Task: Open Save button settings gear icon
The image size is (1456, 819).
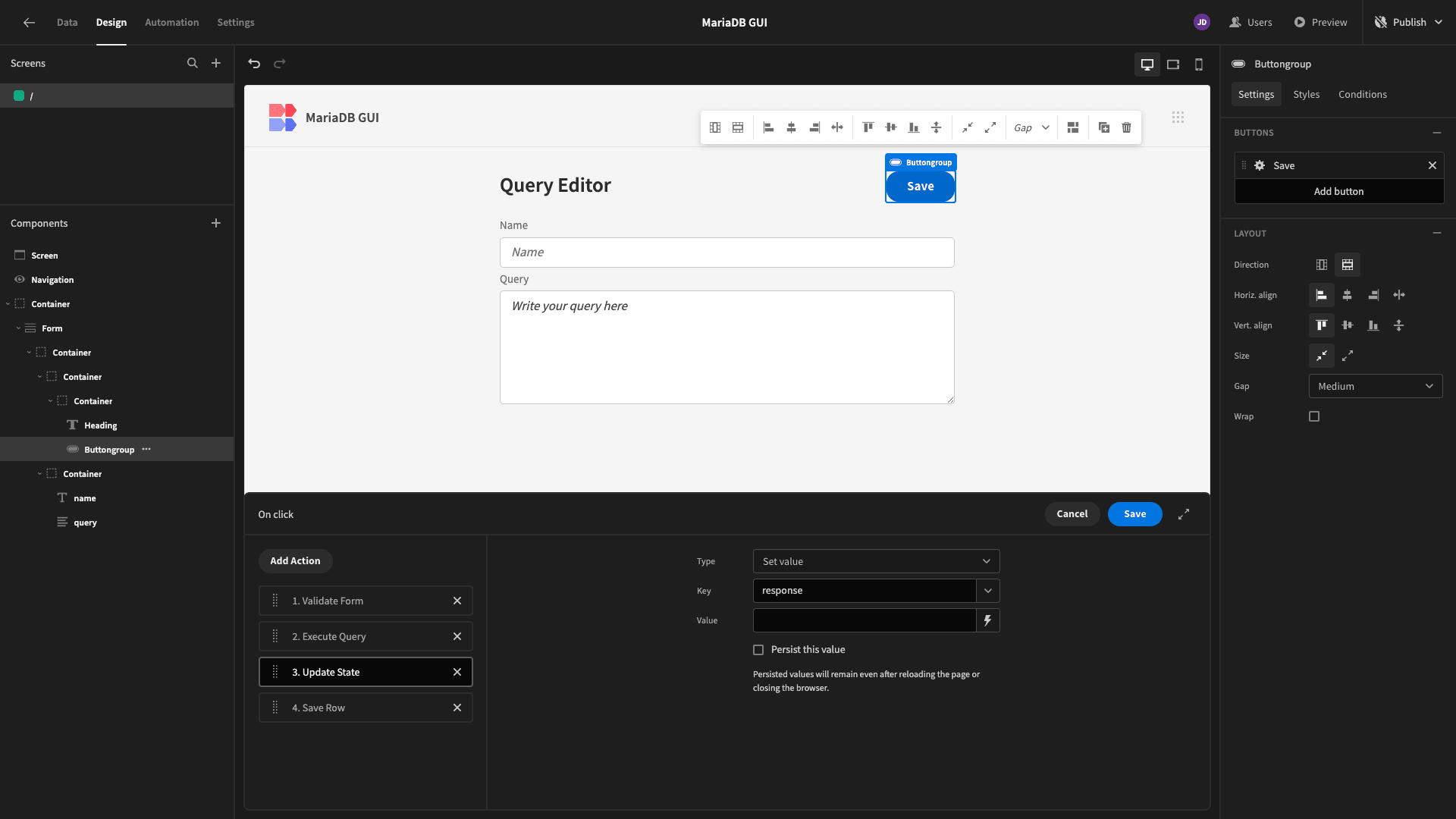Action: (1260, 165)
